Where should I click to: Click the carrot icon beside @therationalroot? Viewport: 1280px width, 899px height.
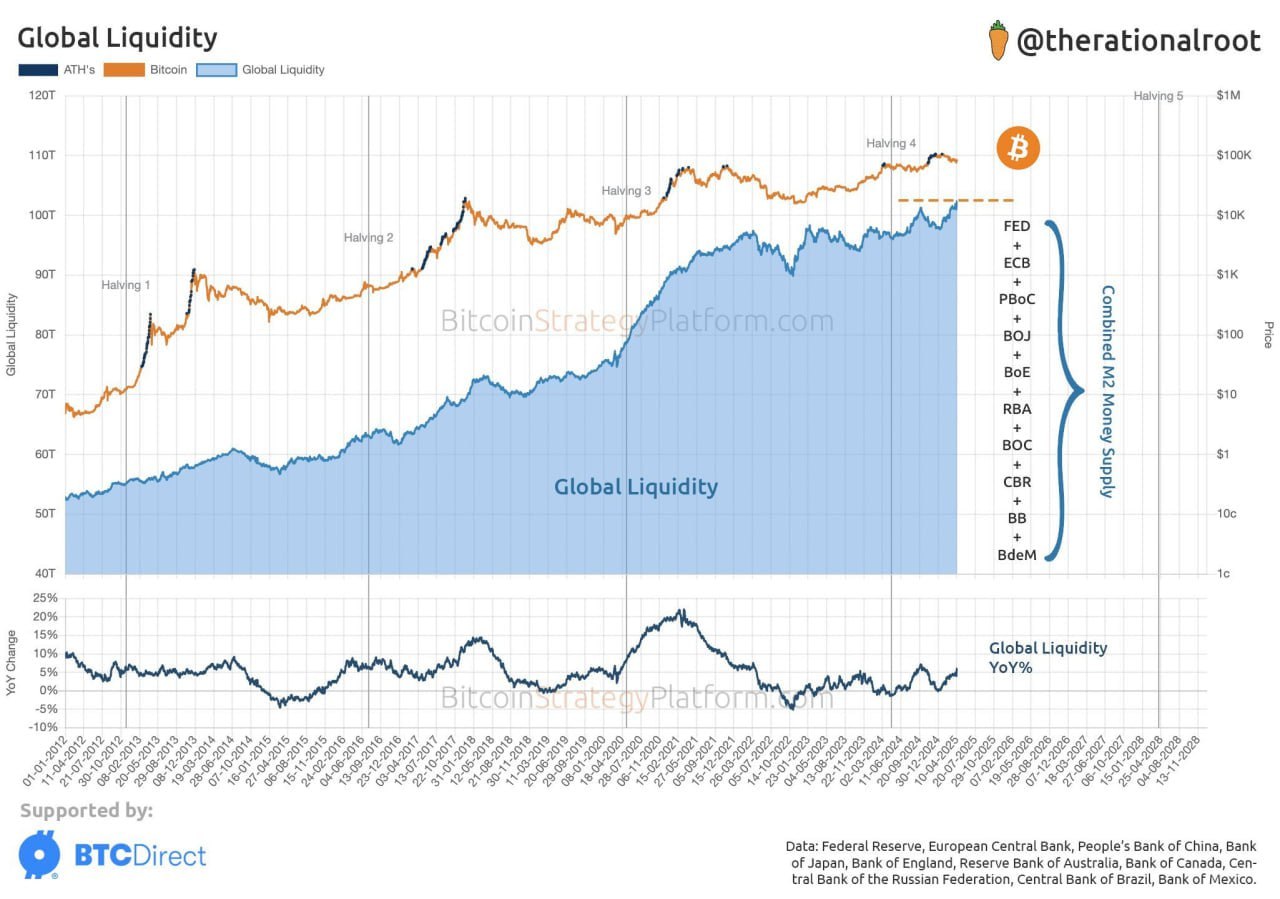point(998,40)
